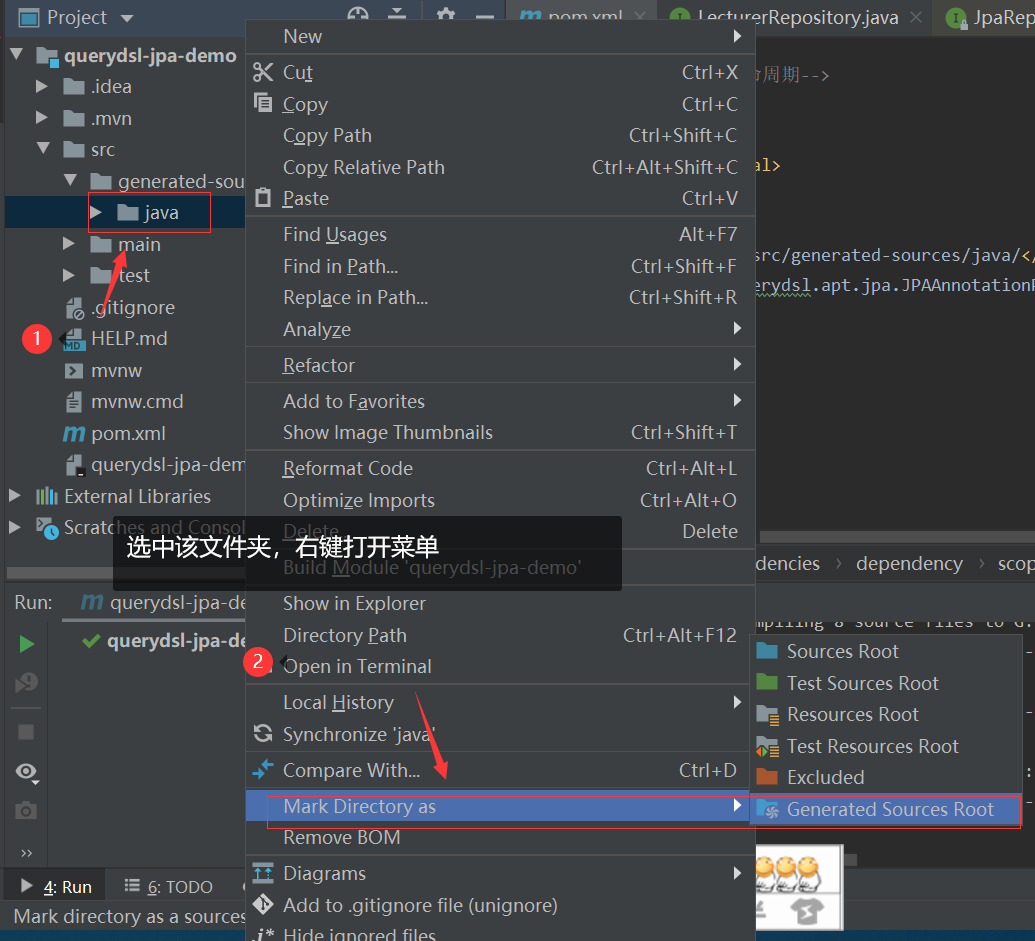
Task: Open the 4: Run tool window tab
Action: (x=55, y=886)
